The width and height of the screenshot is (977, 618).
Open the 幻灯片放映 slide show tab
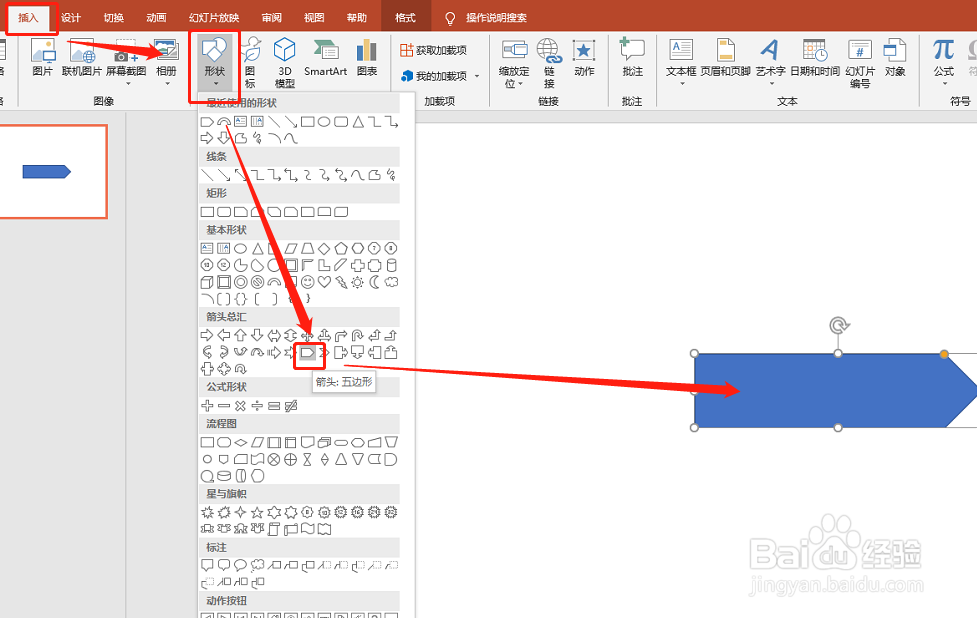pyautogui.click(x=214, y=17)
